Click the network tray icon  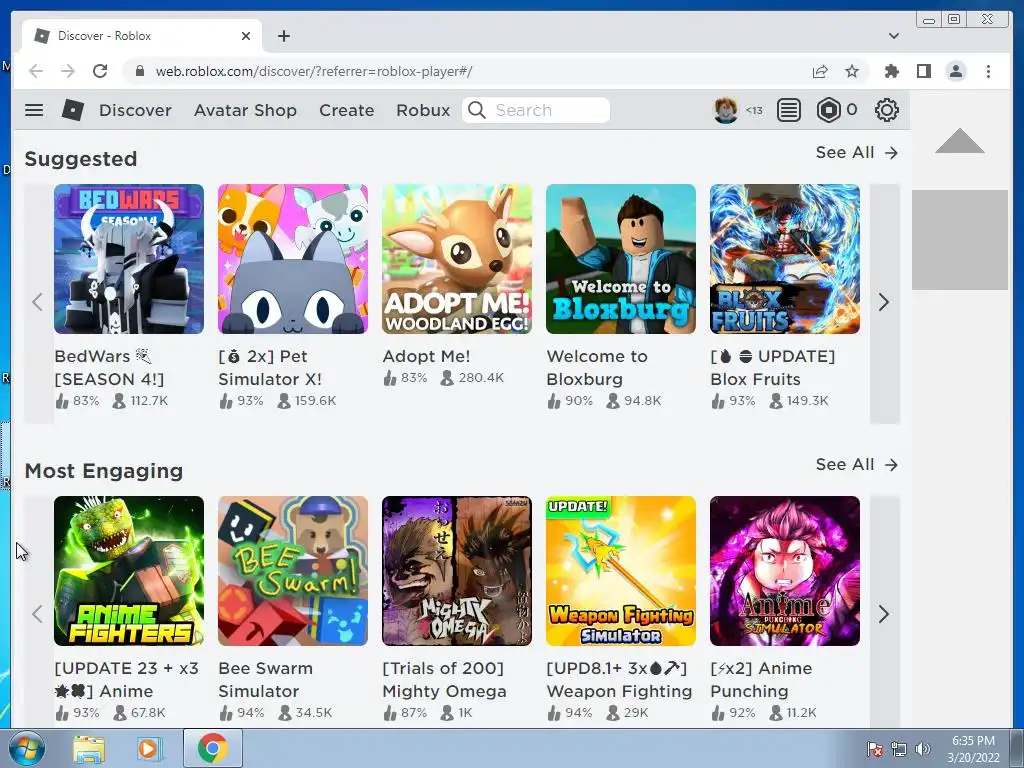[x=899, y=749]
